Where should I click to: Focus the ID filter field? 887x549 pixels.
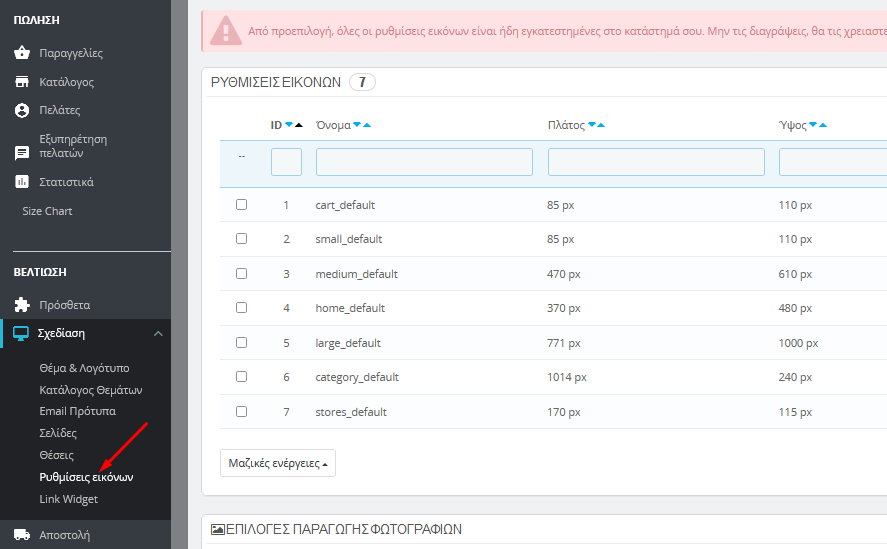286,162
